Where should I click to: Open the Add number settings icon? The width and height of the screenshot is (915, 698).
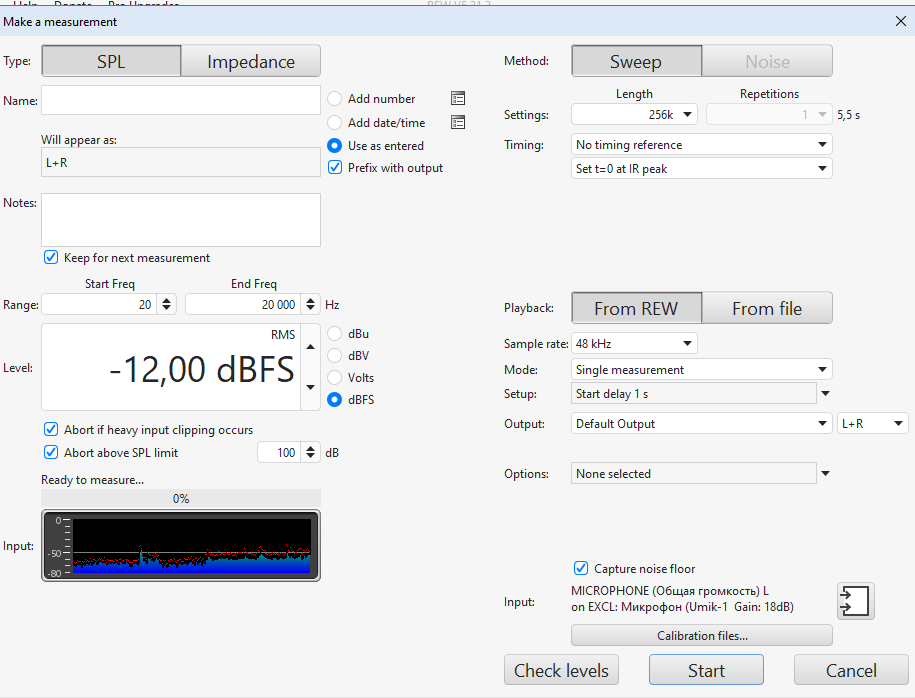(x=458, y=99)
